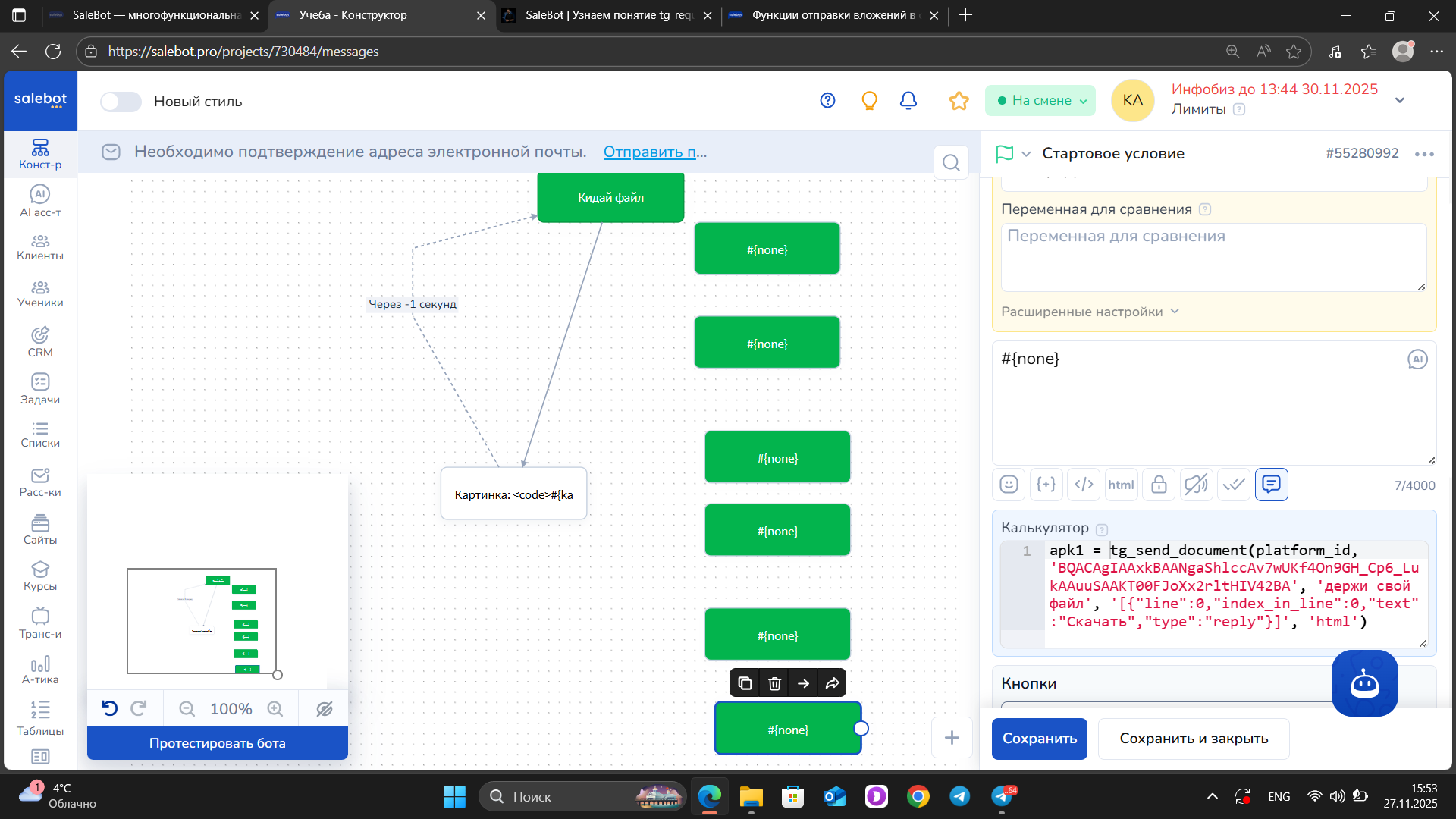Open the На смене status dropdown
Screen dimensions: 1456x819
click(x=1040, y=100)
